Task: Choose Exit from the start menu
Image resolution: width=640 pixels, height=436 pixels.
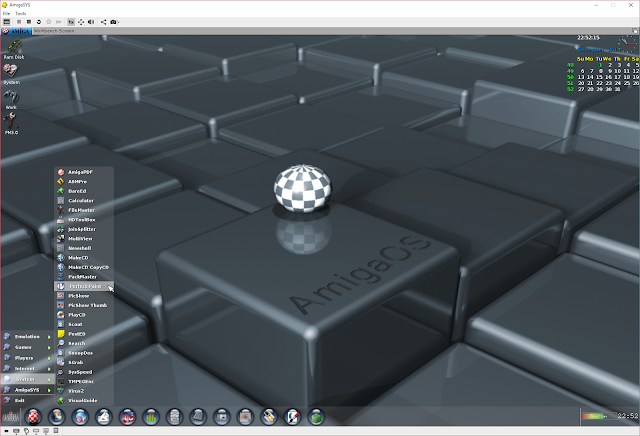Action: click(x=27, y=400)
